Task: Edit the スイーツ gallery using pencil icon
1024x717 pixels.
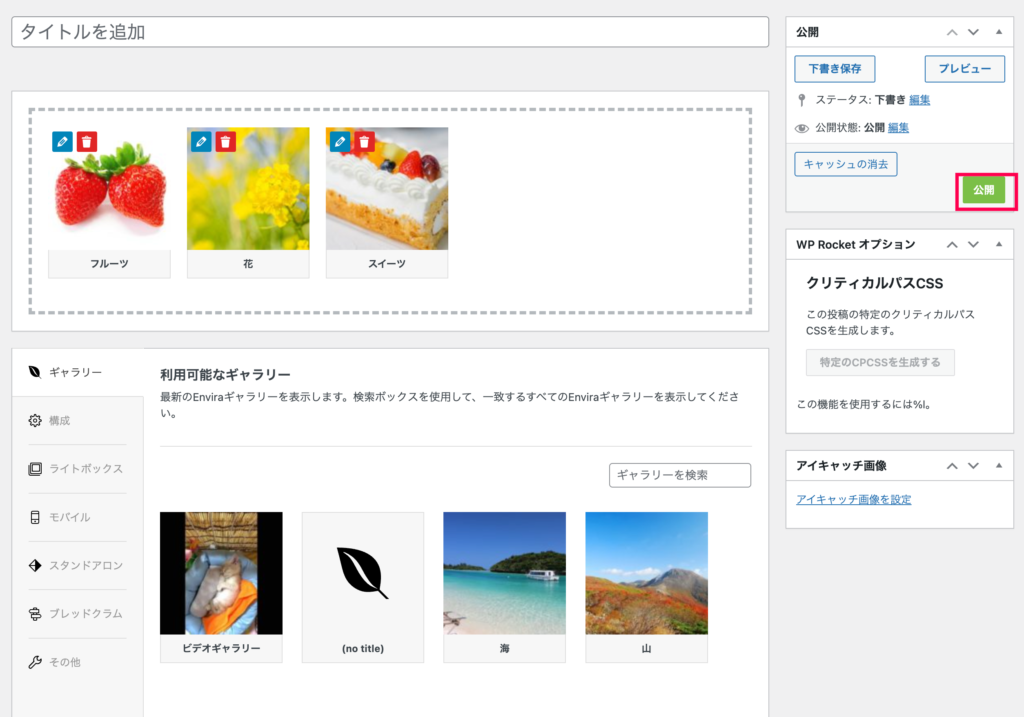Action: [x=340, y=141]
